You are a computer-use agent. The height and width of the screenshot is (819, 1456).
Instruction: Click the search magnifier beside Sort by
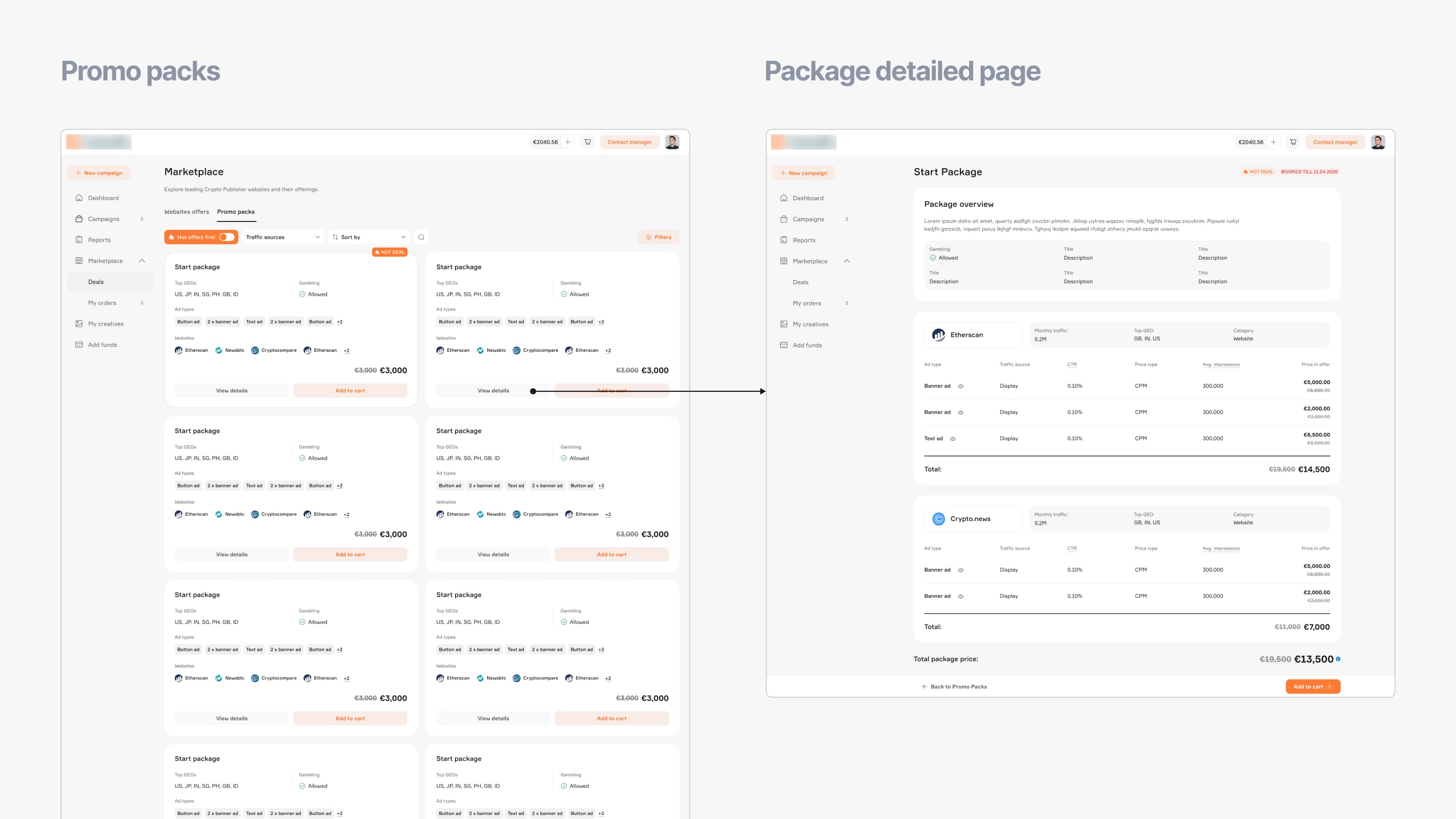(421, 238)
